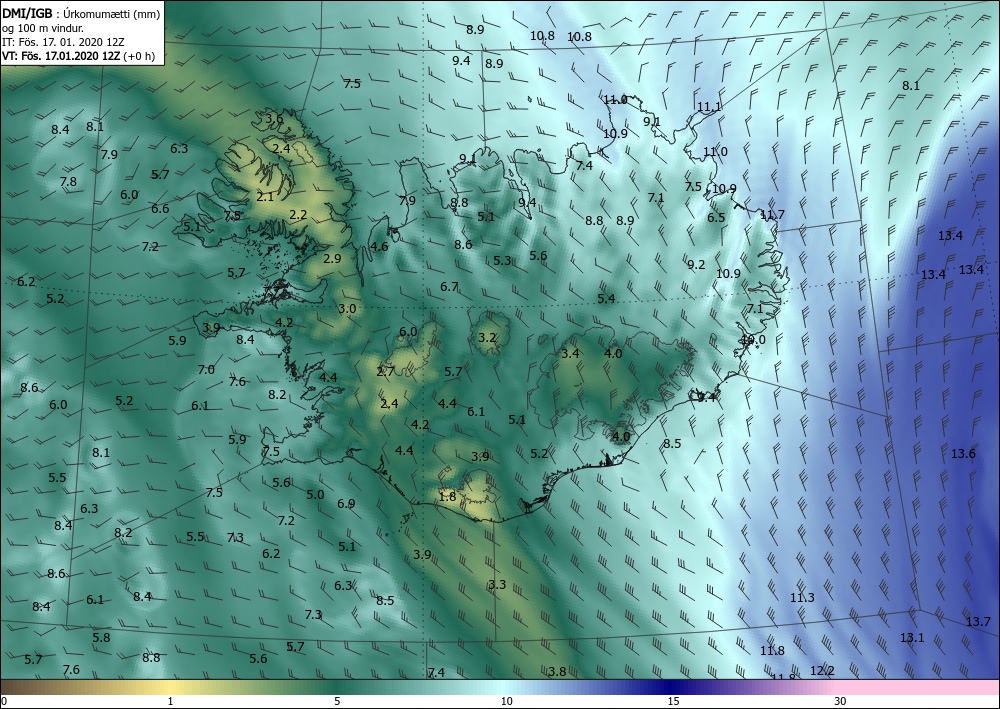The image size is (1000, 709).
Task: Click the '0' label at the start of the color scale
Action: [4, 701]
